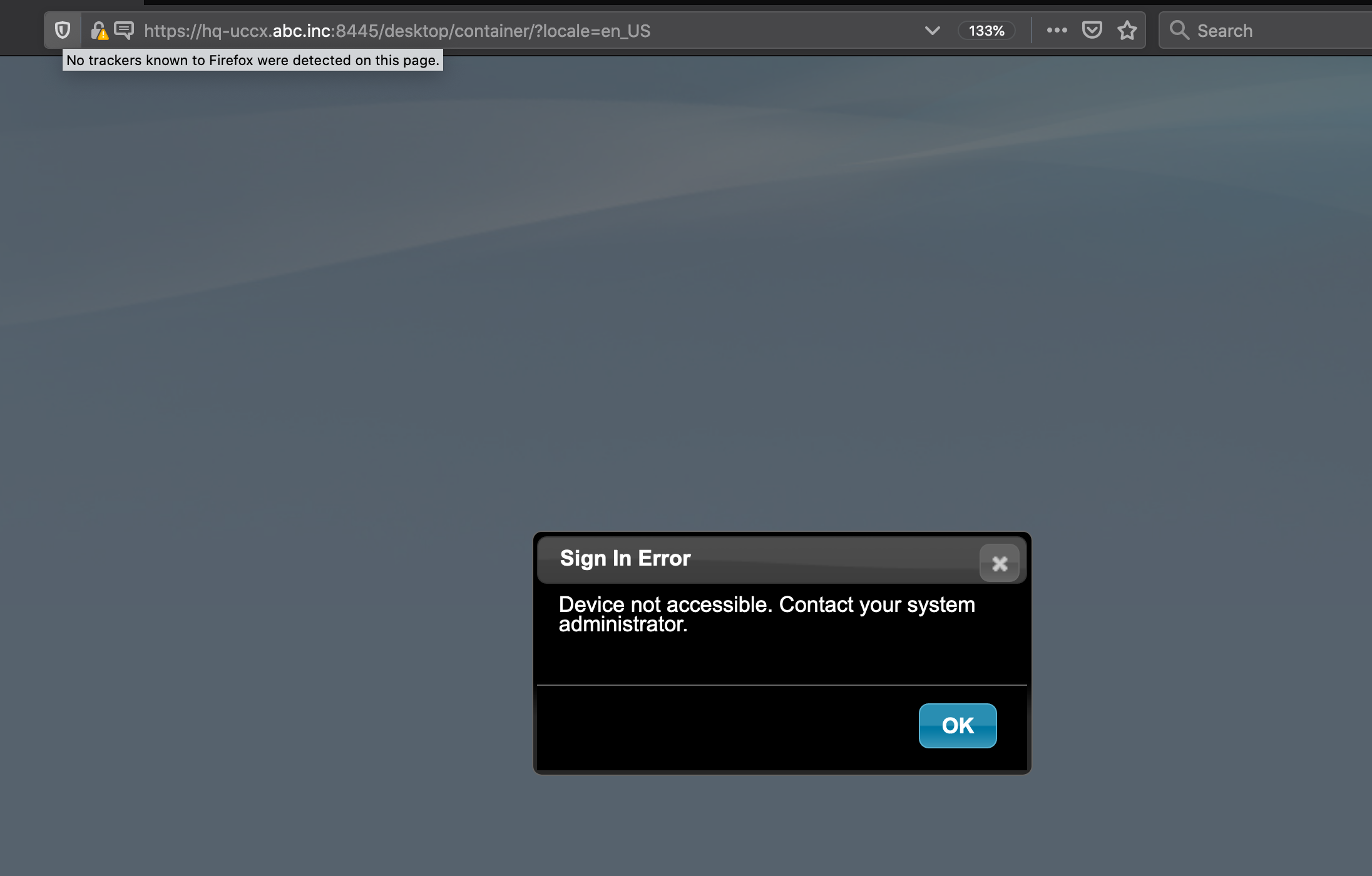The width and height of the screenshot is (1372, 876).
Task: Click the word 'administrator.' in the dialog
Action: coord(623,624)
